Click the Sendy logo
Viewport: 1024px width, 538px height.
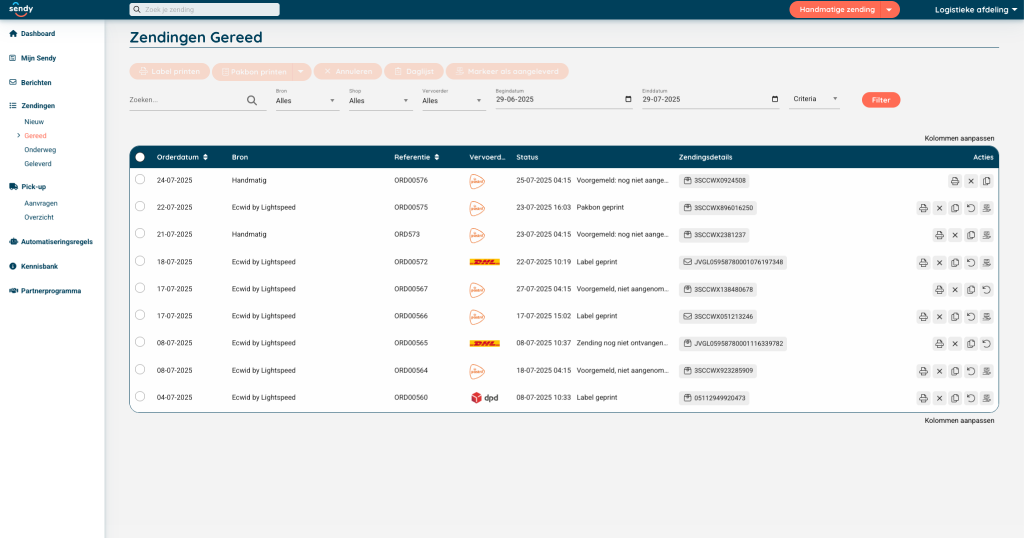(20, 9)
